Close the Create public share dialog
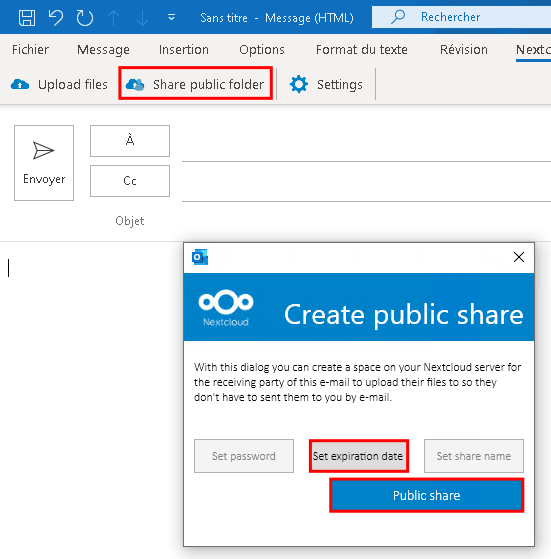This screenshot has height=559, width=551. pos(519,257)
